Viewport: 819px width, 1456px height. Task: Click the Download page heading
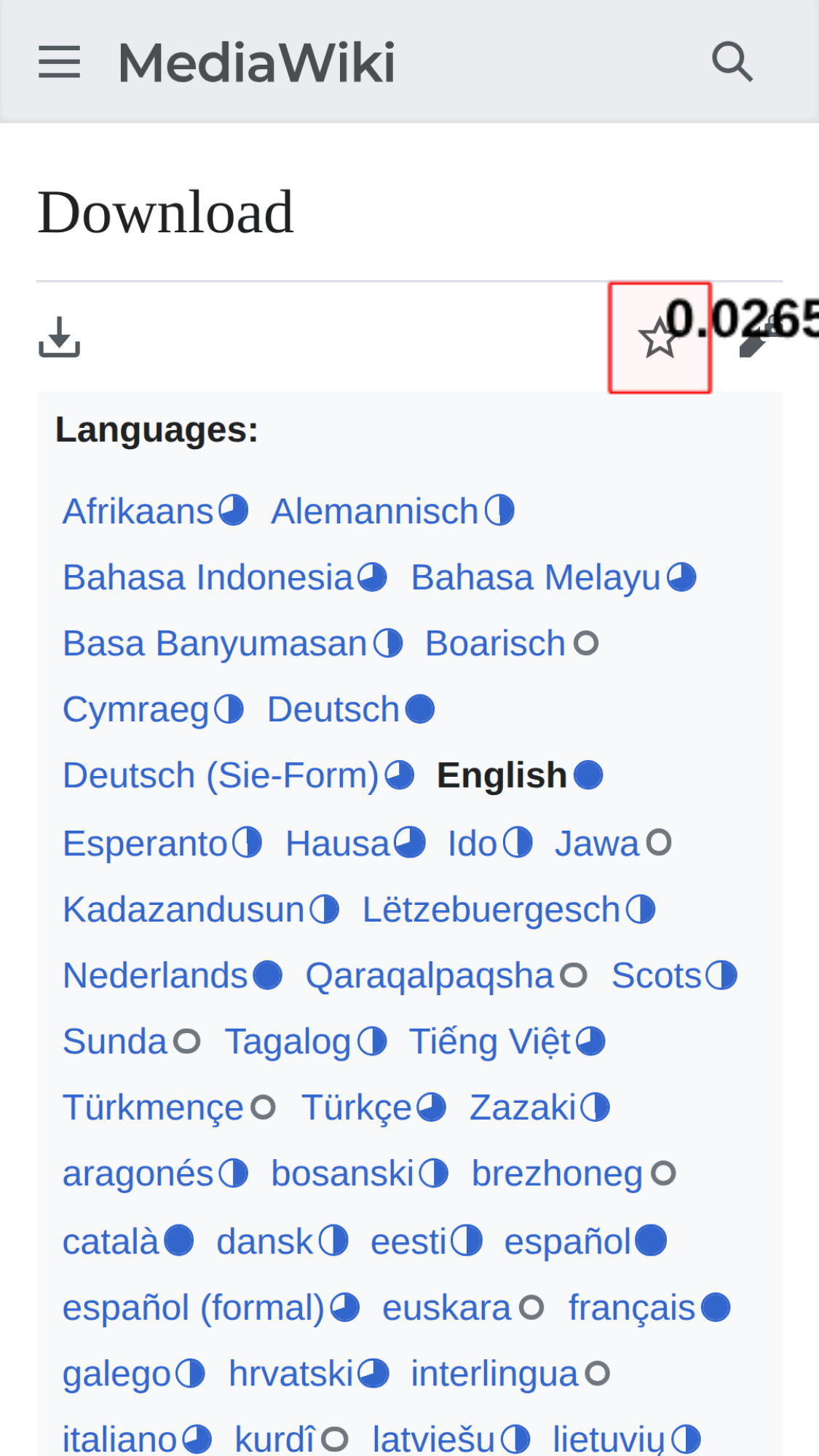click(165, 212)
